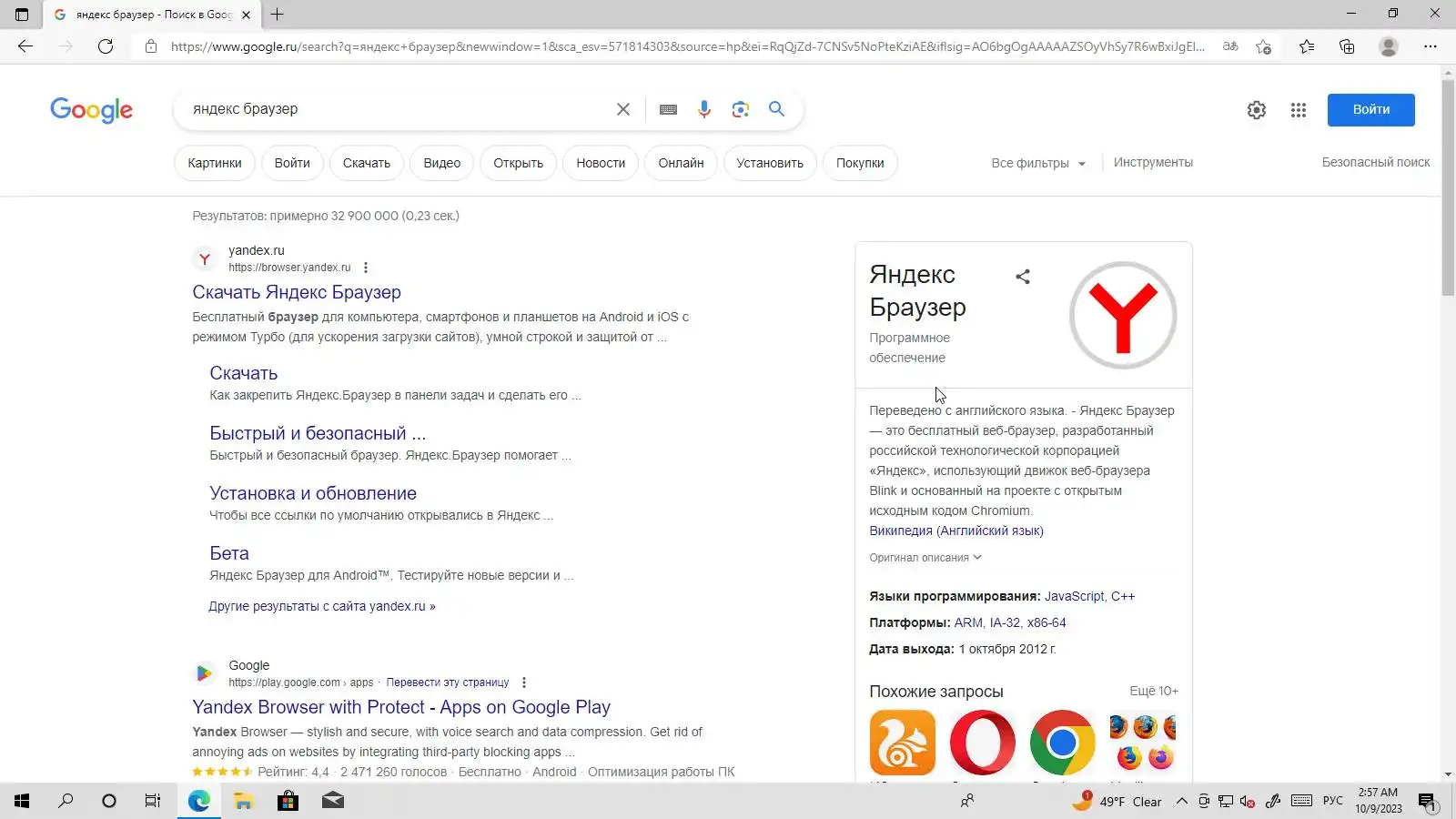Select the Онлайн filter chip

click(682, 163)
